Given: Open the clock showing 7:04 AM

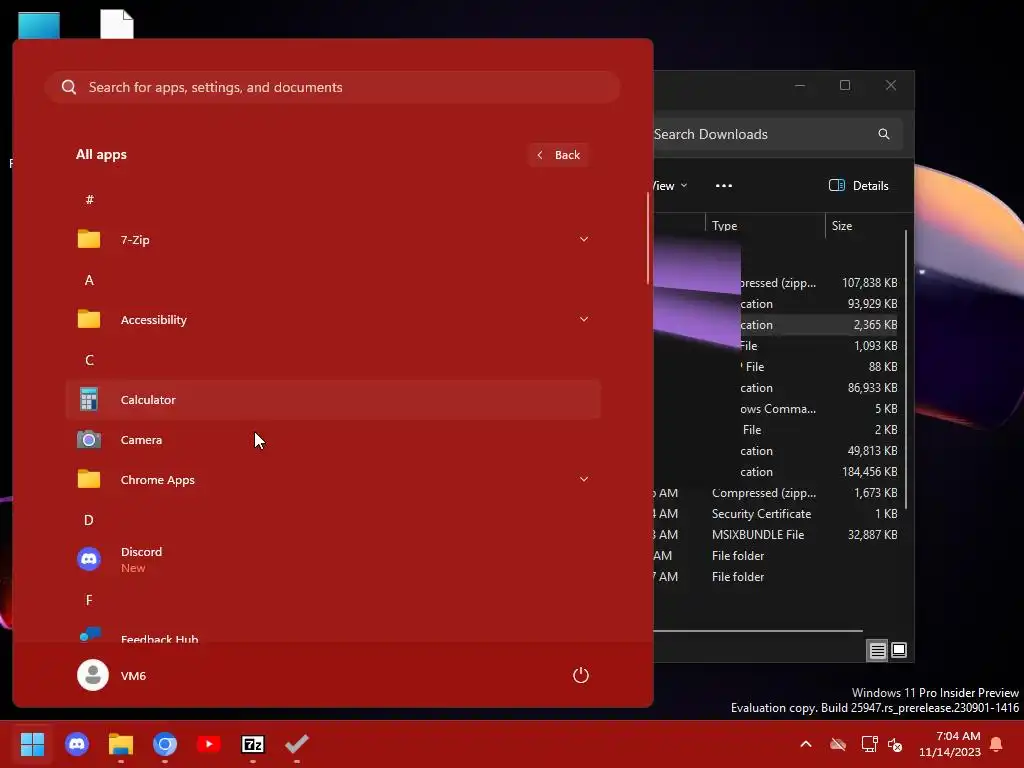Looking at the screenshot, I should point(950,744).
